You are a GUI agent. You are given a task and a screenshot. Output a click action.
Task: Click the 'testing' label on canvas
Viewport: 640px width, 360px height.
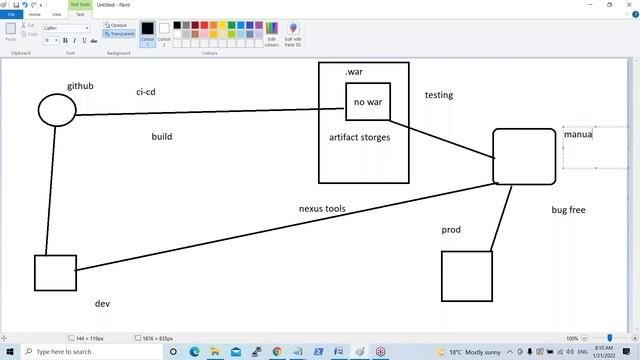(439, 95)
